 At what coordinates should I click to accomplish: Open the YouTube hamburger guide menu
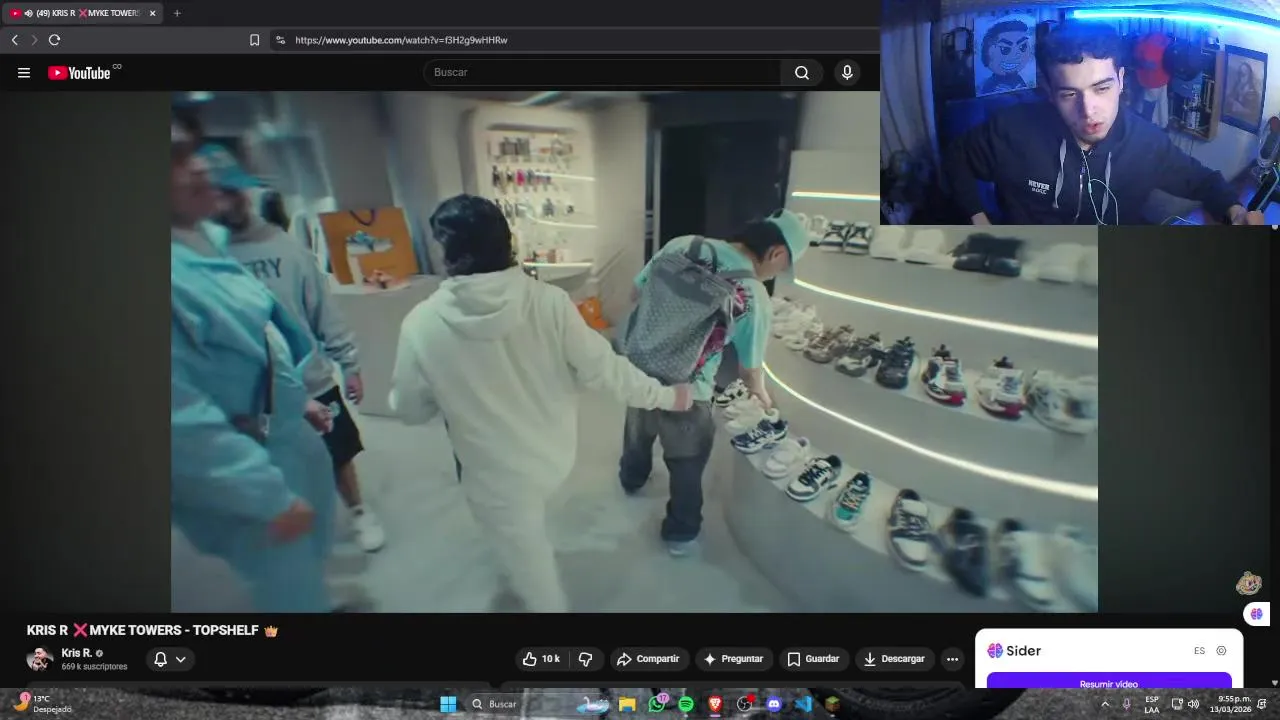pyautogui.click(x=24, y=72)
